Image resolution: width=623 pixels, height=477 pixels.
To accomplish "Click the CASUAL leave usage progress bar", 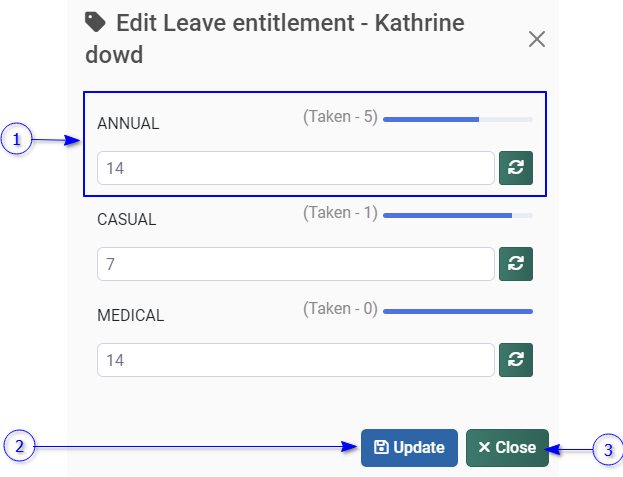I will pos(457,215).
